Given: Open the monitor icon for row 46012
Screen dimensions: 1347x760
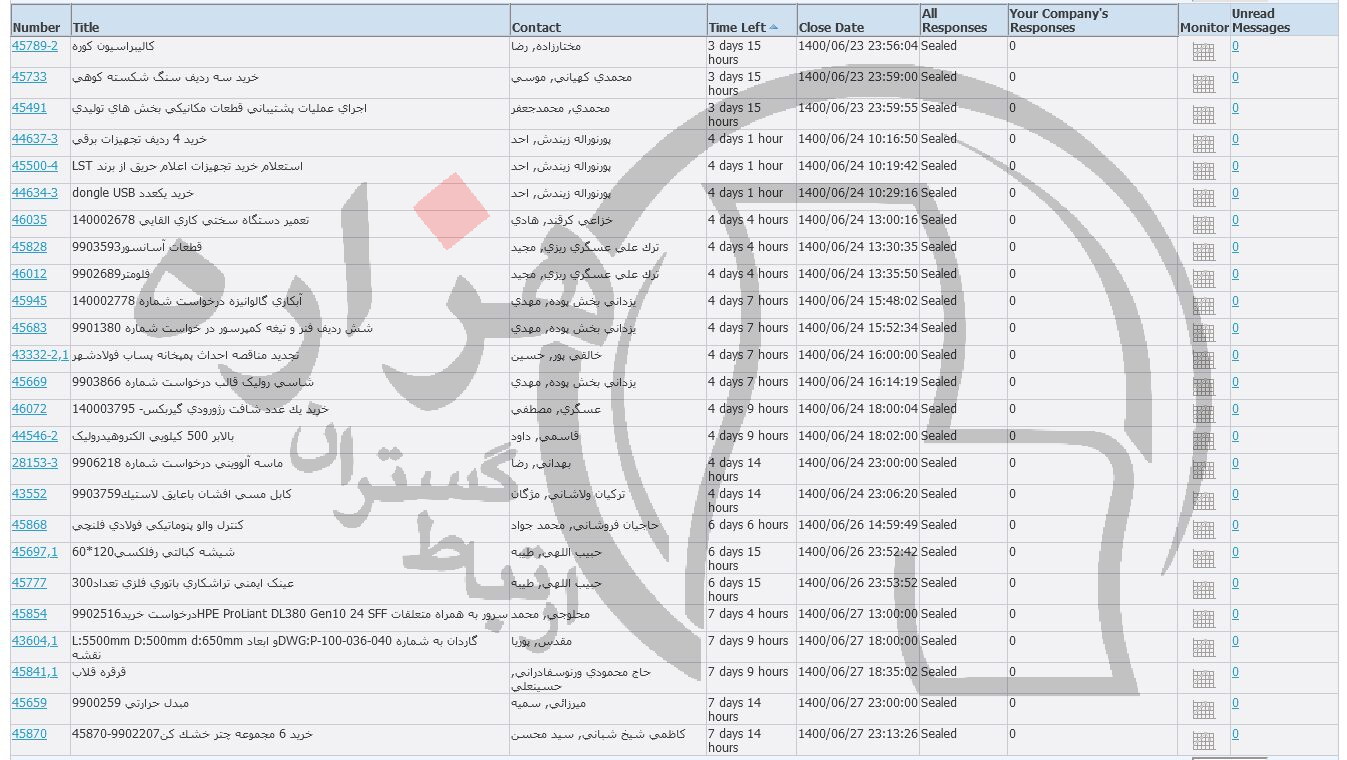Looking at the screenshot, I should tap(1203, 279).
